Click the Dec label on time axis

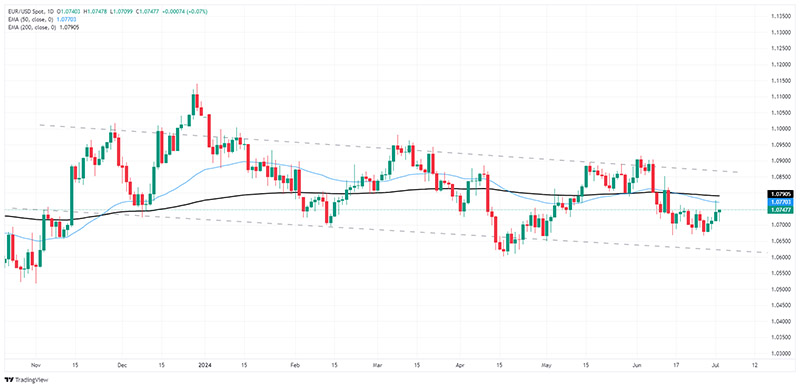(x=121, y=365)
